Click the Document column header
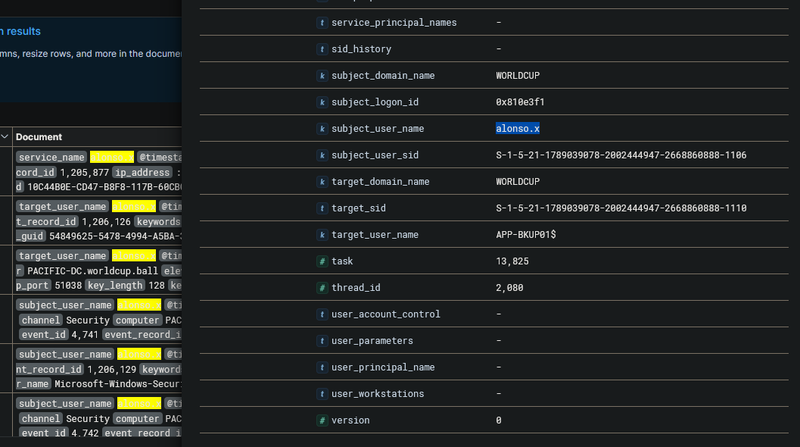Screen dimensions: 800x447 point(39,137)
